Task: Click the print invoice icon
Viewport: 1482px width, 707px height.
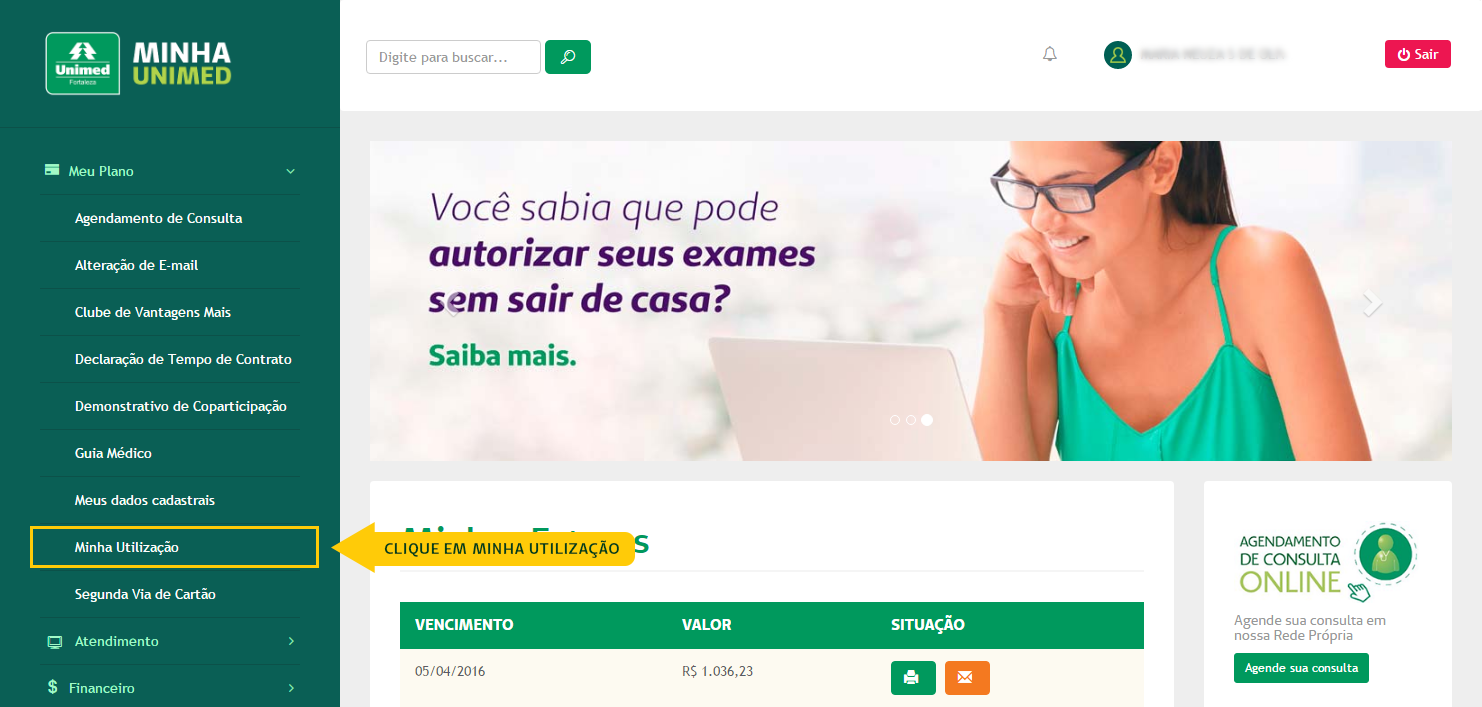Action: 913,678
